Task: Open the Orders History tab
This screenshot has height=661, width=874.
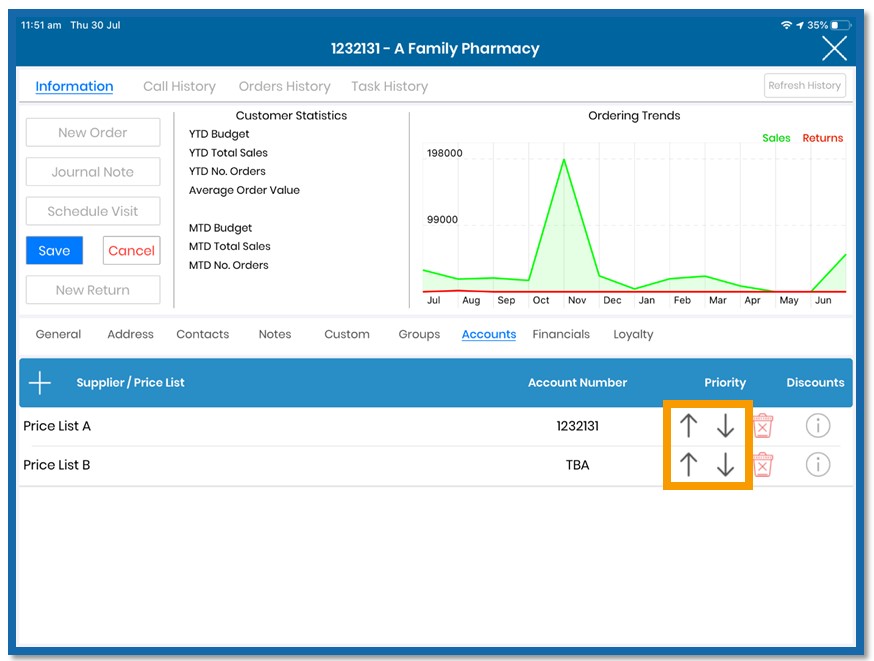Action: (x=284, y=86)
